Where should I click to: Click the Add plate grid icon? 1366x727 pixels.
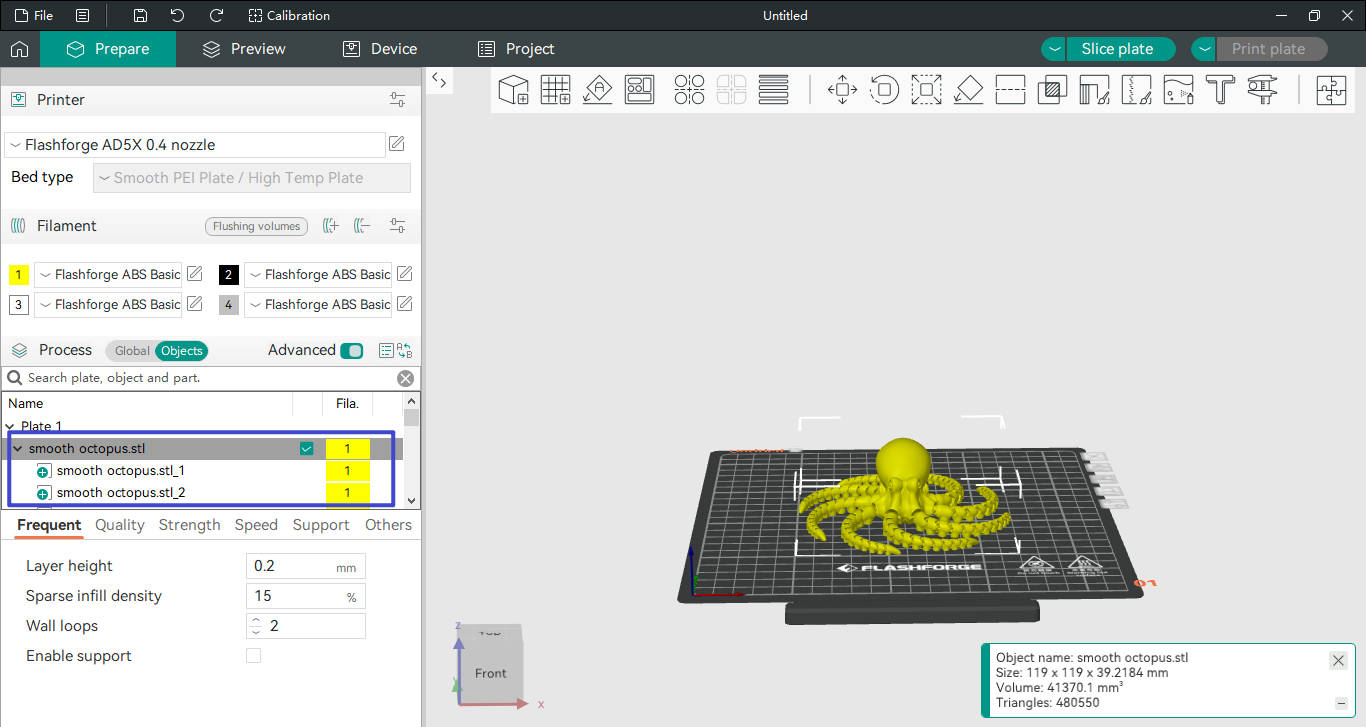(x=556, y=90)
